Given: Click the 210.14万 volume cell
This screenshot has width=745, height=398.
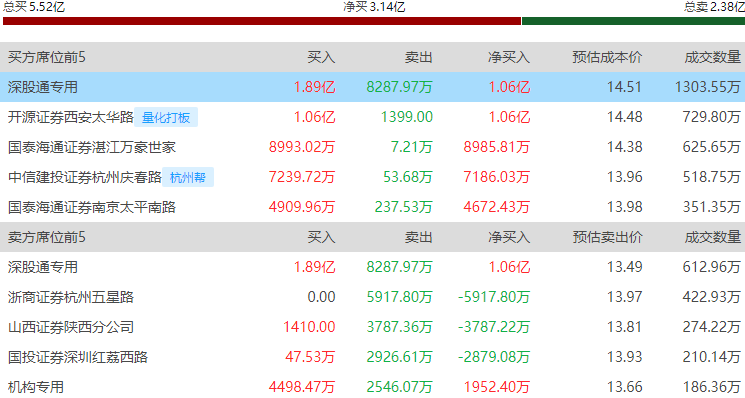Looking at the screenshot, I should coord(711,357).
